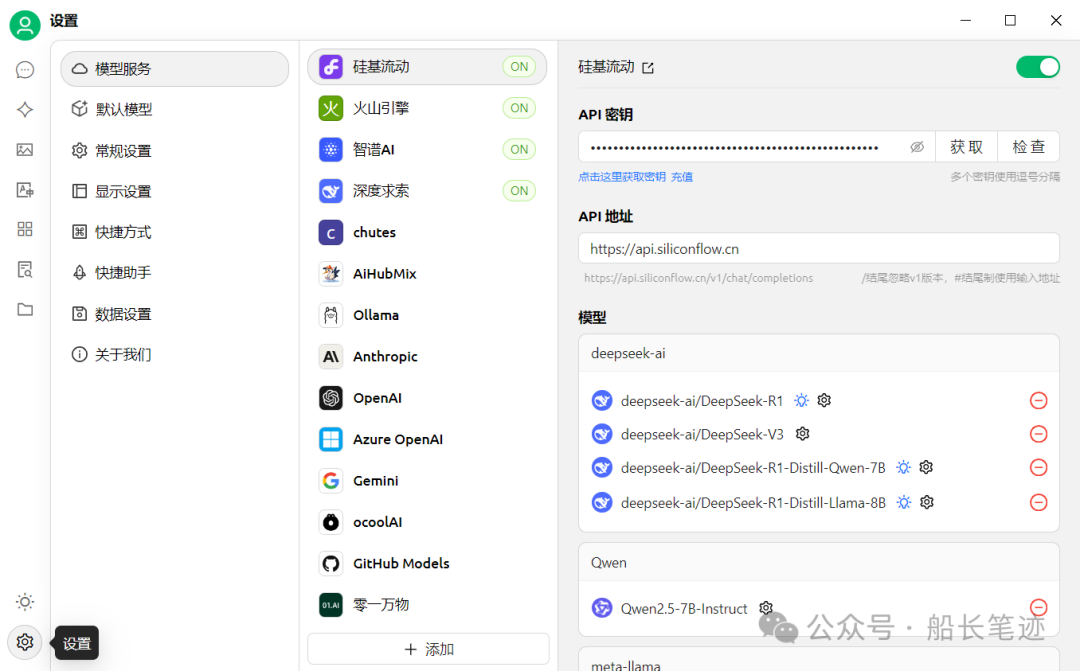This screenshot has height=671, width=1080.
Task: Follow the 点击这里获取密钥 link
Action: (622, 177)
